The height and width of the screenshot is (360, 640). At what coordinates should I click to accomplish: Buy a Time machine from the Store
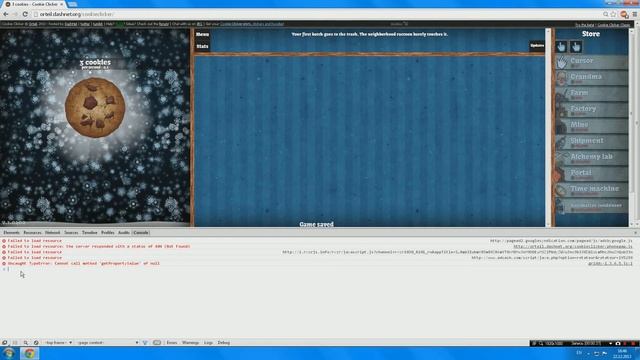point(591,190)
